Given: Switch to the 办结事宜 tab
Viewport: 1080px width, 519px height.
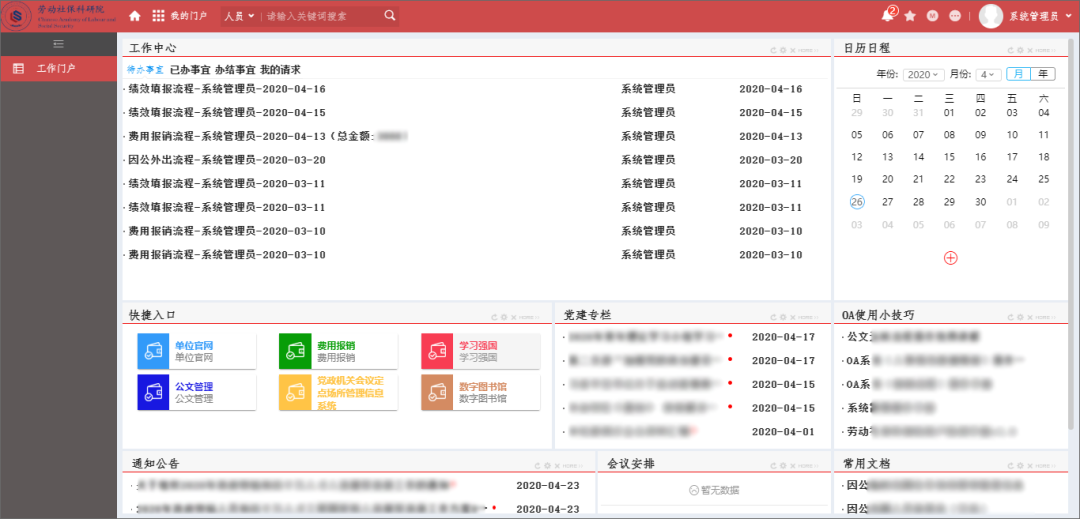Looking at the screenshot, I should pyautogui.click(x=235, y=70).
